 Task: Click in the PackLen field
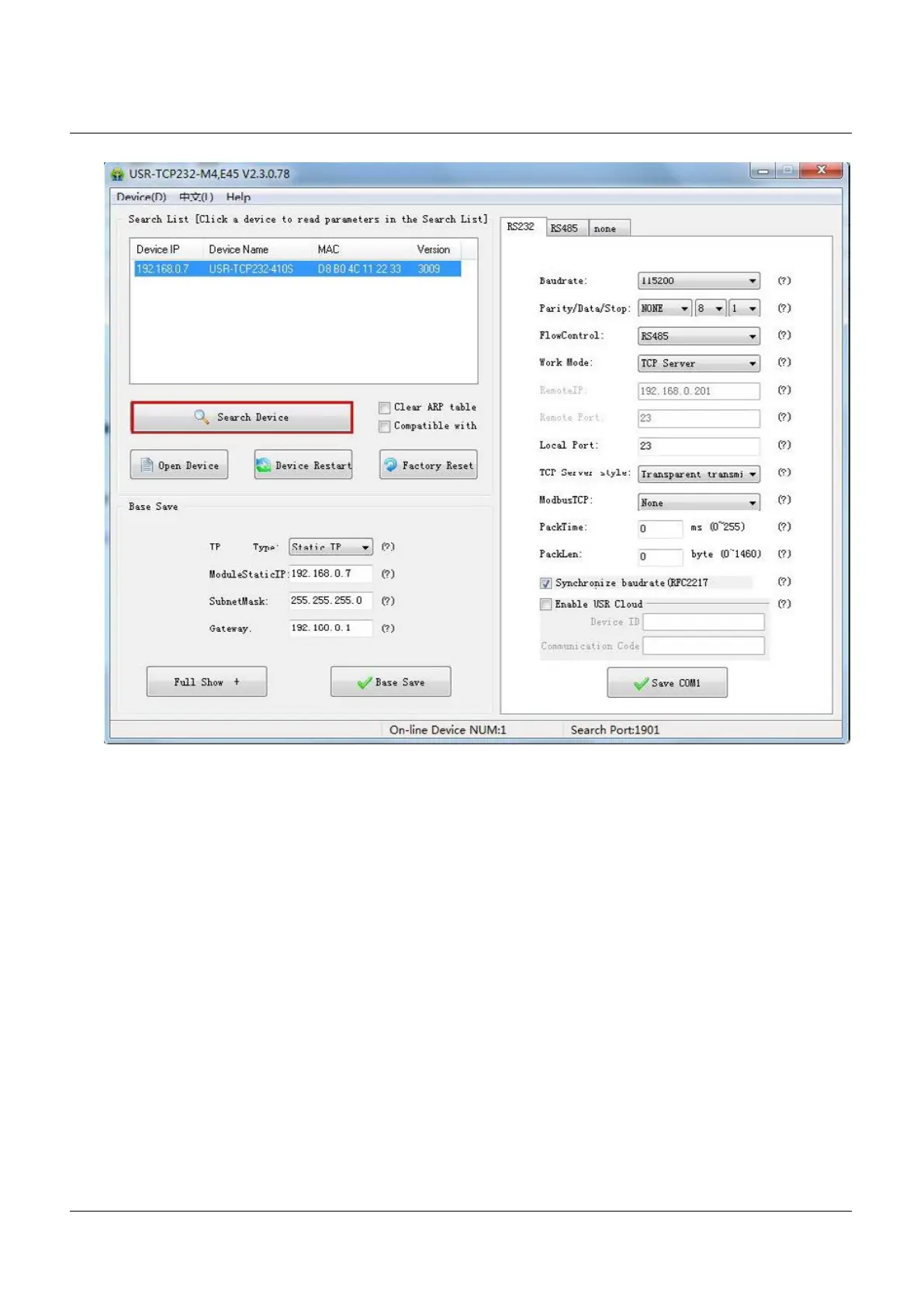660,556
